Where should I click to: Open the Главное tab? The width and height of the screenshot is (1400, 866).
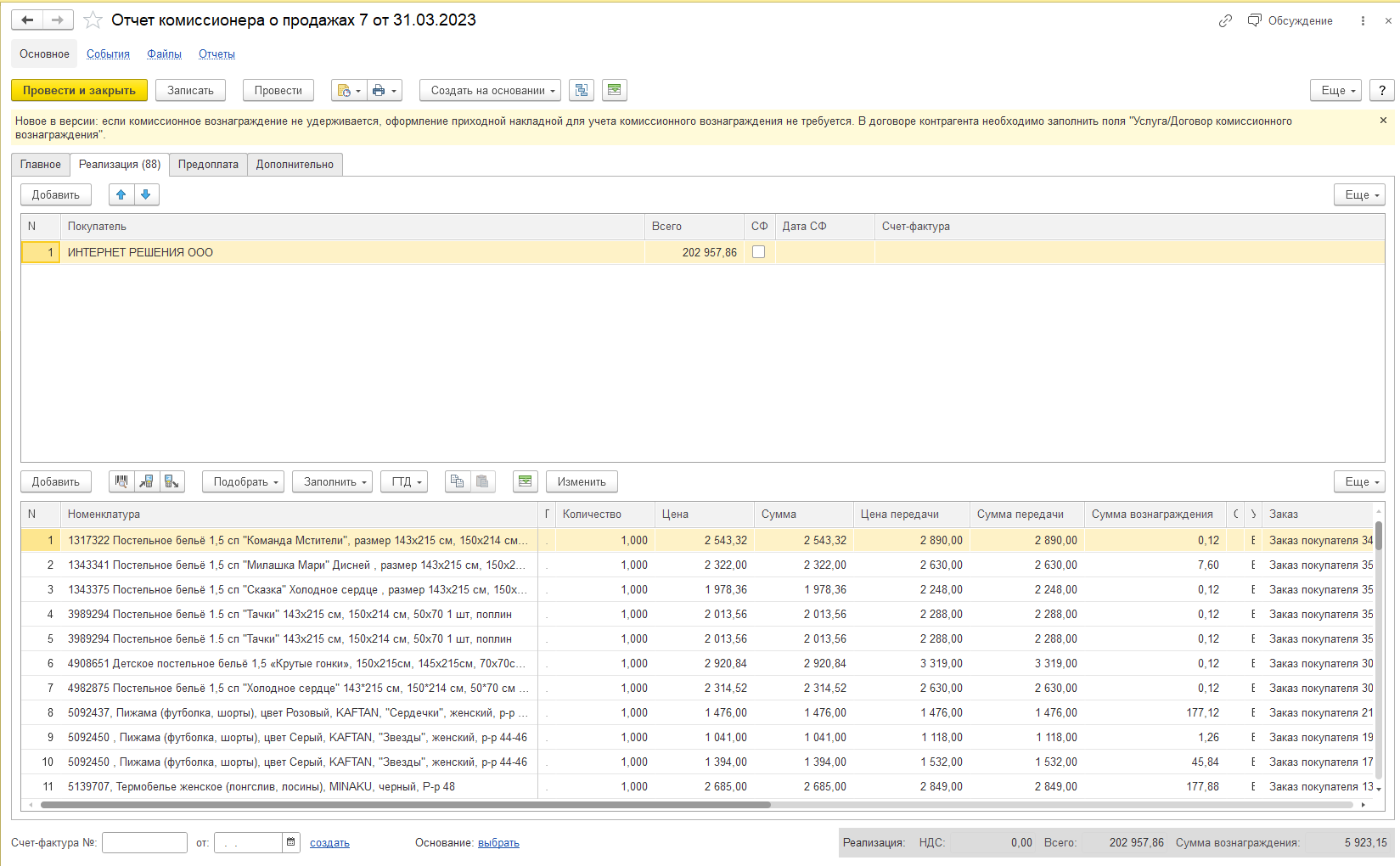41,165
